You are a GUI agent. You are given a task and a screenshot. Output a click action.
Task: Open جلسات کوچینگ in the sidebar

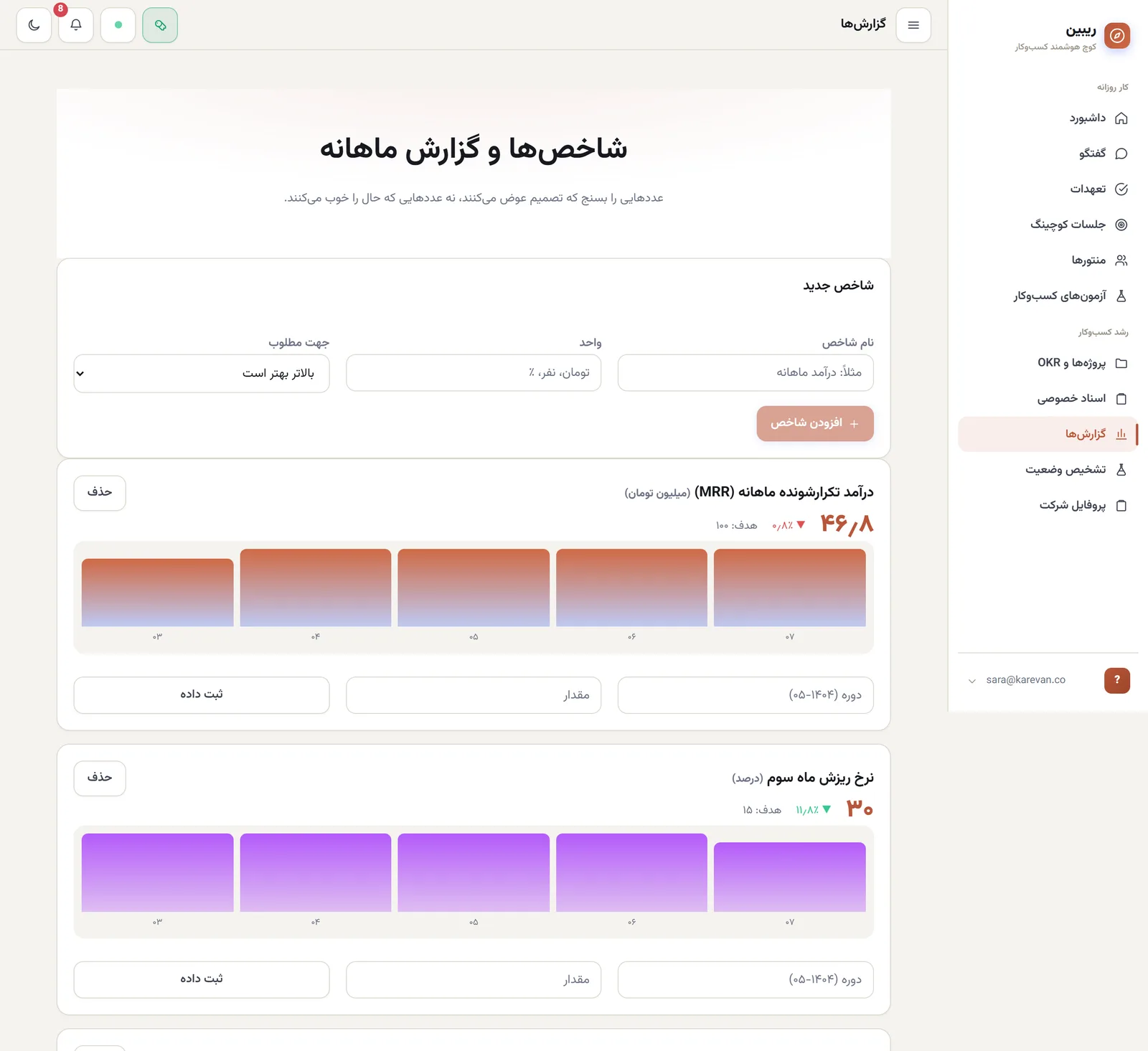click(x=1048, y=225)
